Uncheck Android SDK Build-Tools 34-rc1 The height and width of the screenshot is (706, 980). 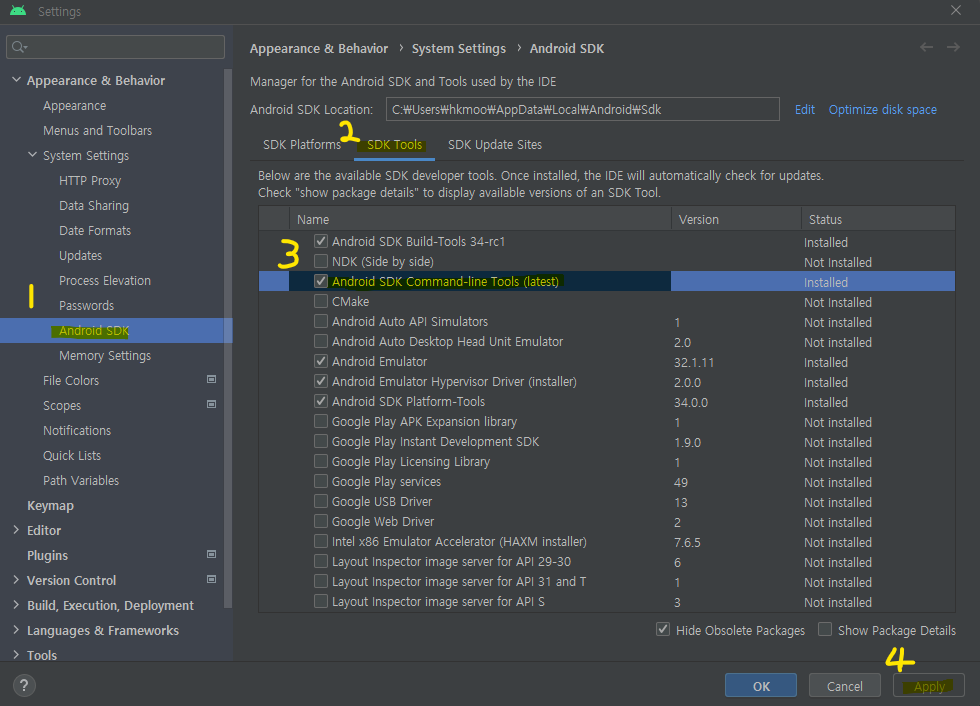[x=321, y=241]
